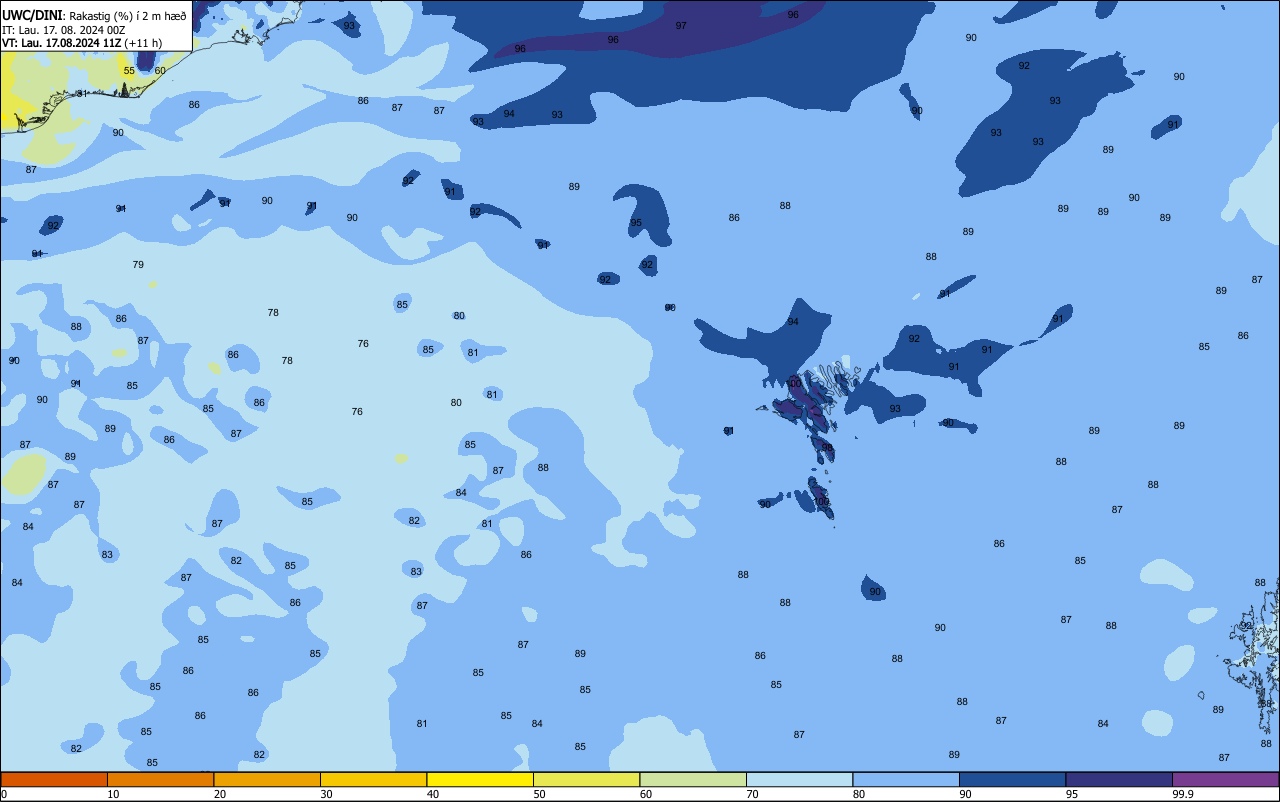Select the pale blue 70–80 legend segment
The image size is (1280, 802).
point(799,779)
